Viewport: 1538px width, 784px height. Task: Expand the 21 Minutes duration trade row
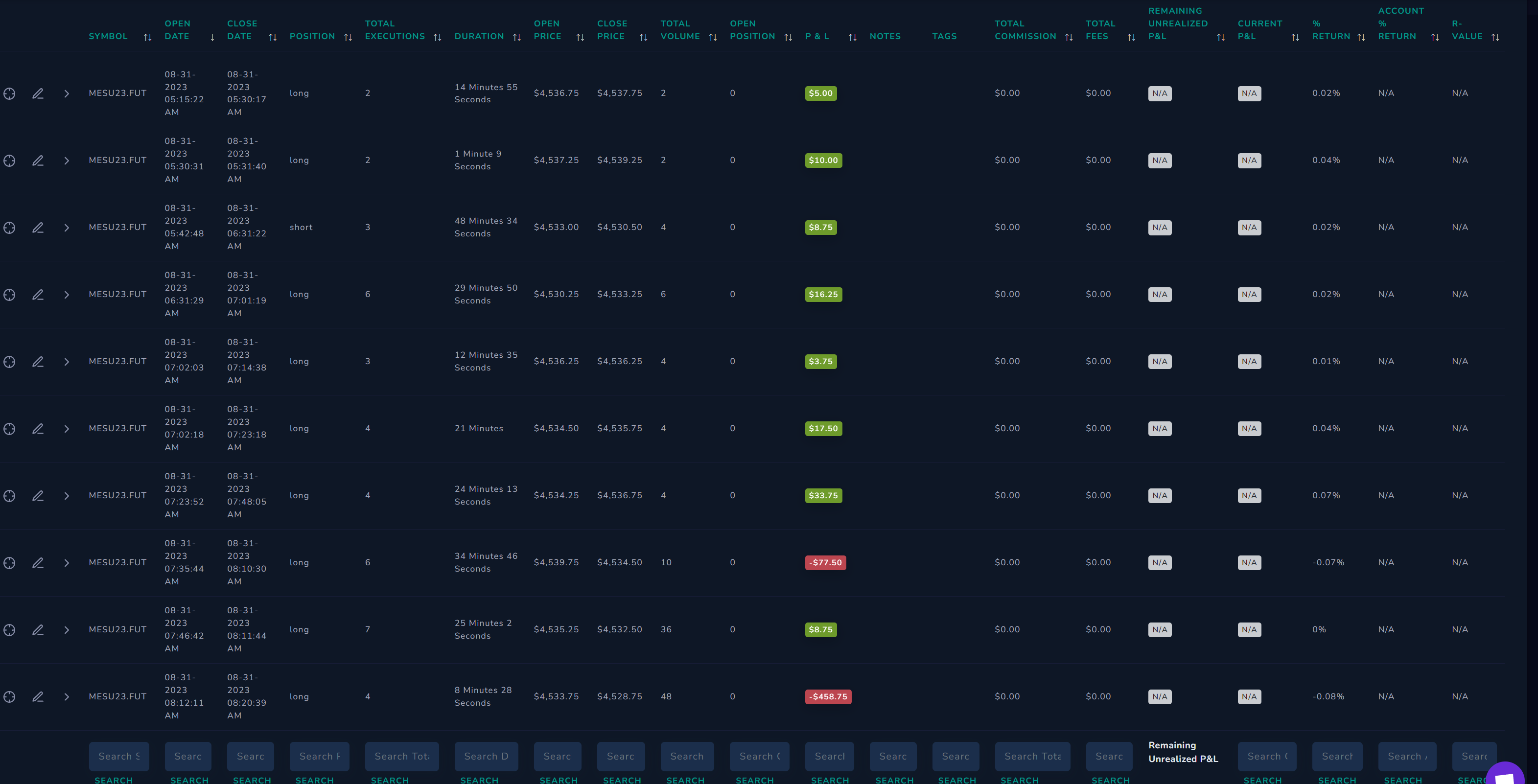pyautogui.click(x=66, y=429)
